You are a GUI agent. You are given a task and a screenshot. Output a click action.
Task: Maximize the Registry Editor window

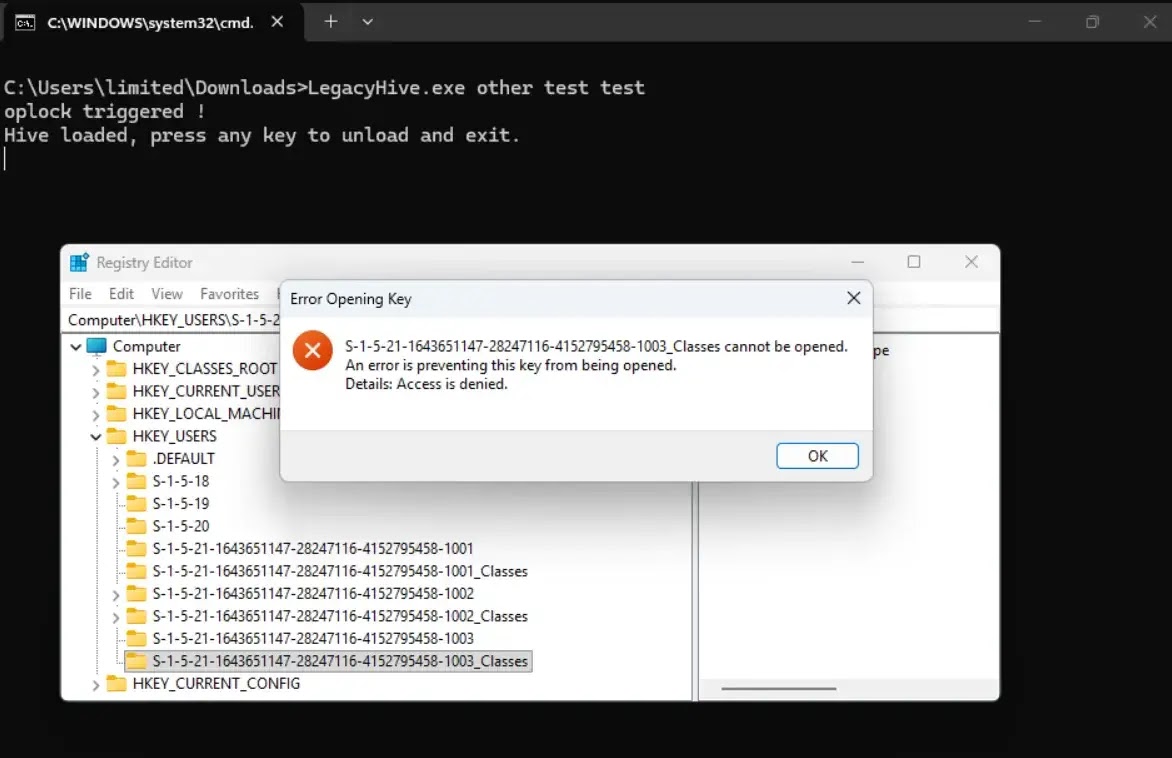[913, 262]
